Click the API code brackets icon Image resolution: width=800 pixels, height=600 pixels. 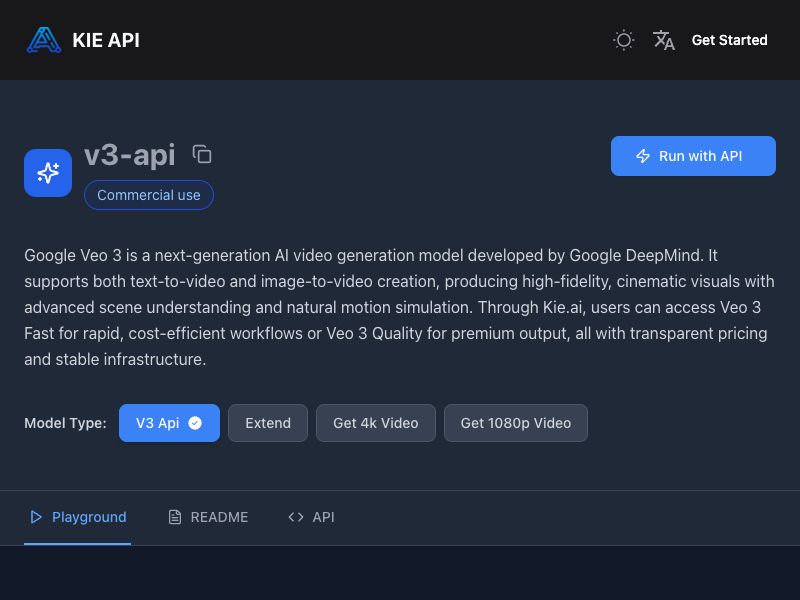[296, 517]
